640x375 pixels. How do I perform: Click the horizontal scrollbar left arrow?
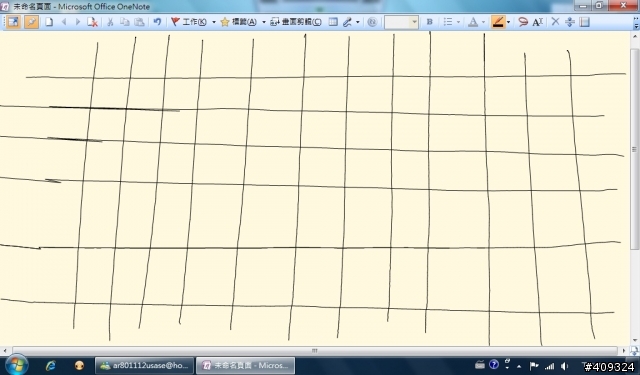[x=5, y=351]
